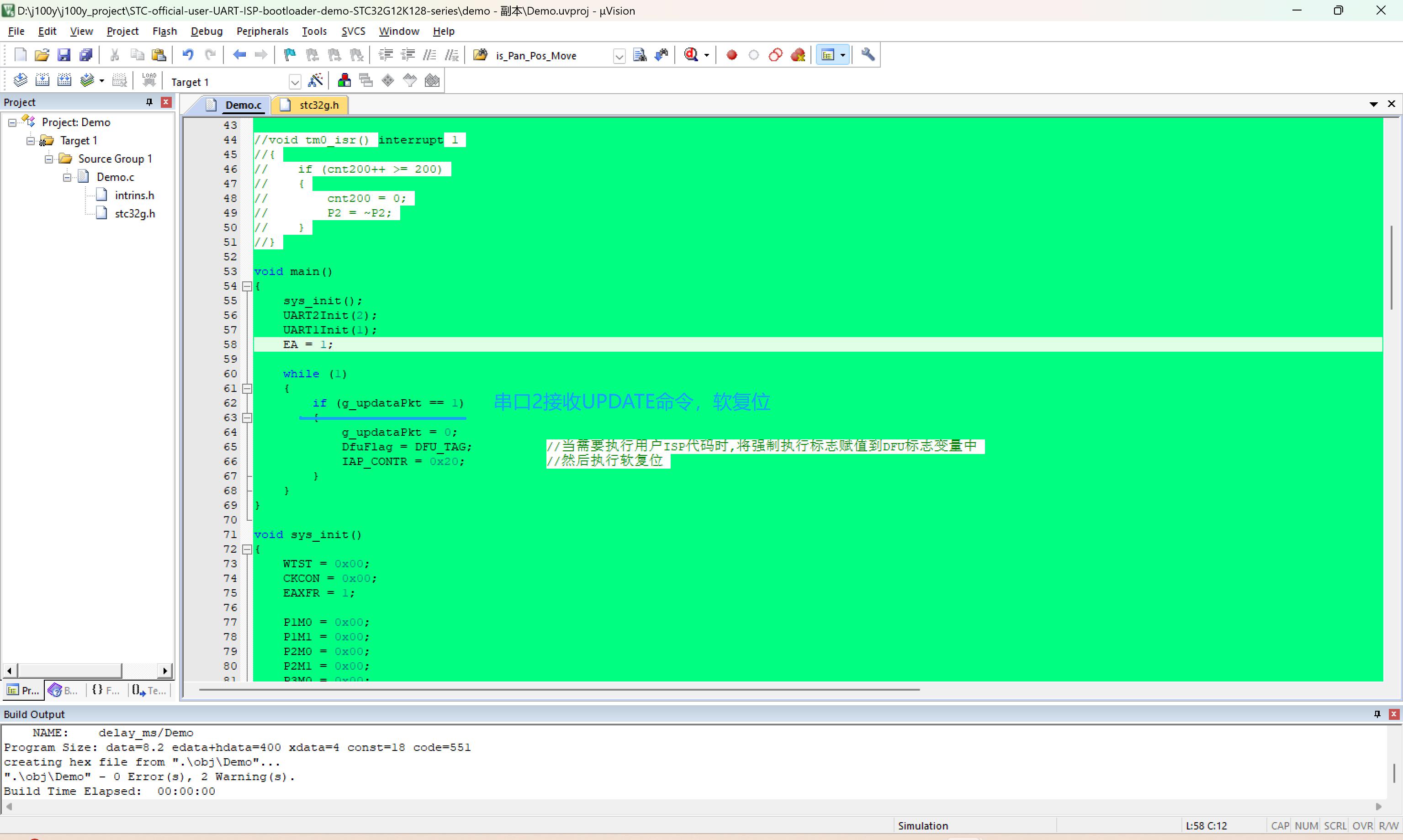
Task: Open the Peripherals menu
Action: (262, 31)
